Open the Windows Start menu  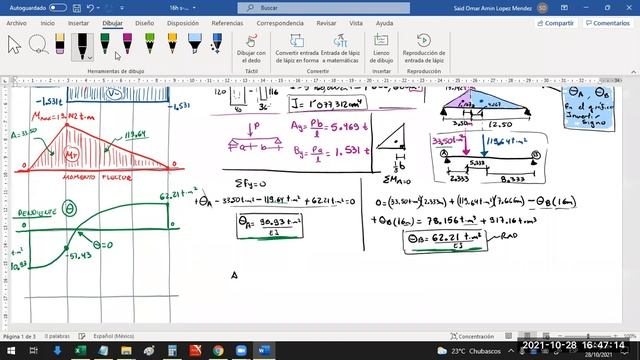[x=11, y=351]
